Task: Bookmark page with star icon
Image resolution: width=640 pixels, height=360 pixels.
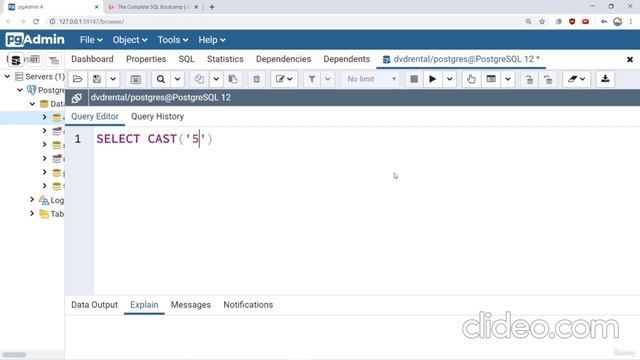Action: (542, 22)
